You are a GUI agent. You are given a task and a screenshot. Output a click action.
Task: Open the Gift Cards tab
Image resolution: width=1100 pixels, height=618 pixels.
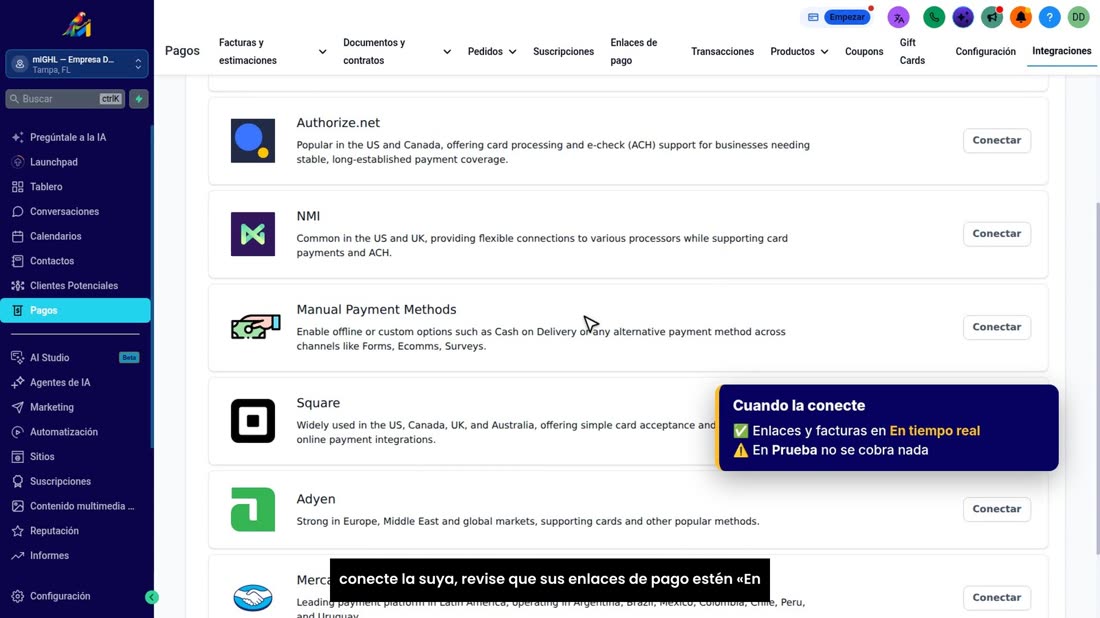(912, 51)
